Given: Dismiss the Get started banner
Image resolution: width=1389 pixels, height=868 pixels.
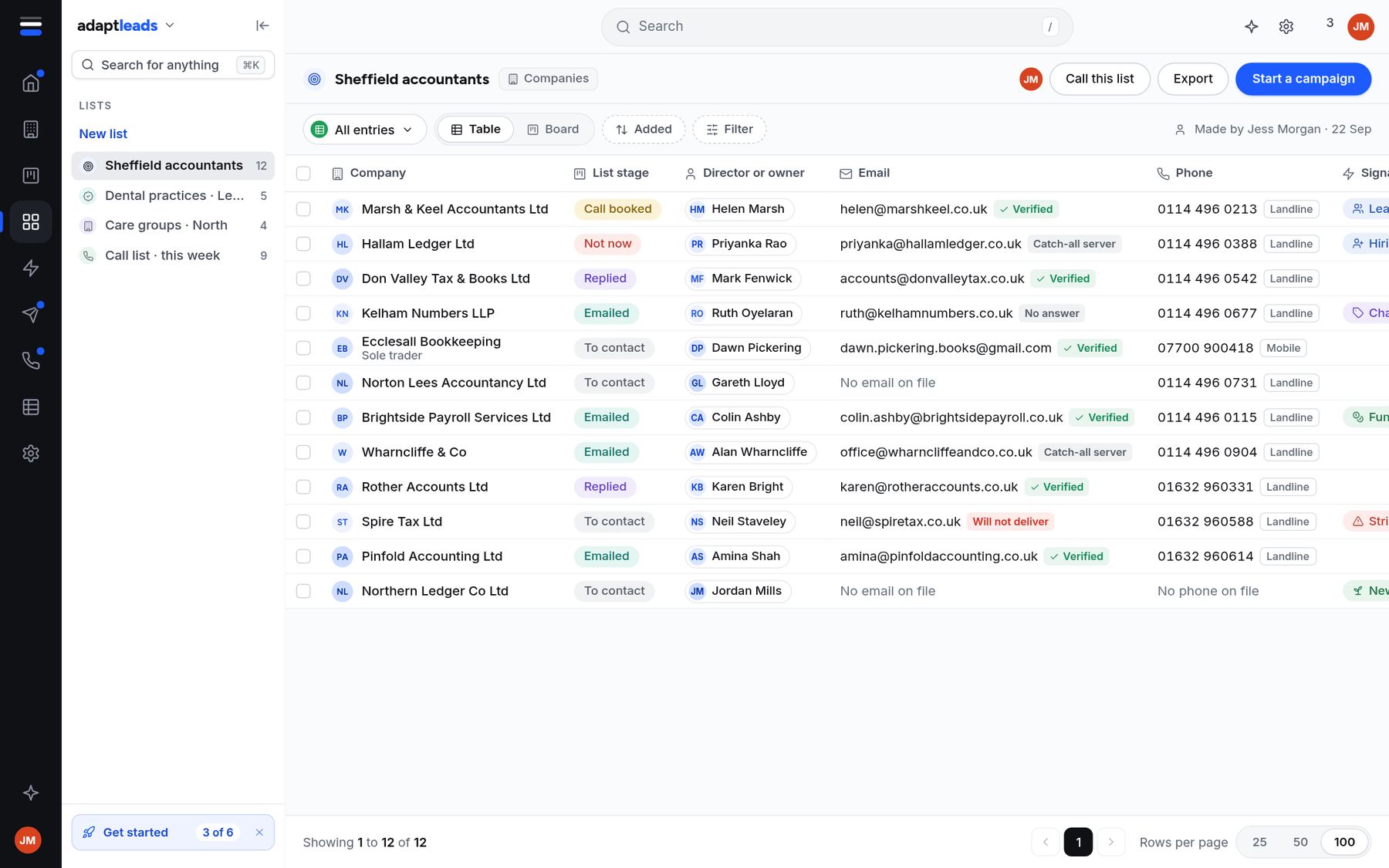Looking at the screenshot, I should click(259, 833).
